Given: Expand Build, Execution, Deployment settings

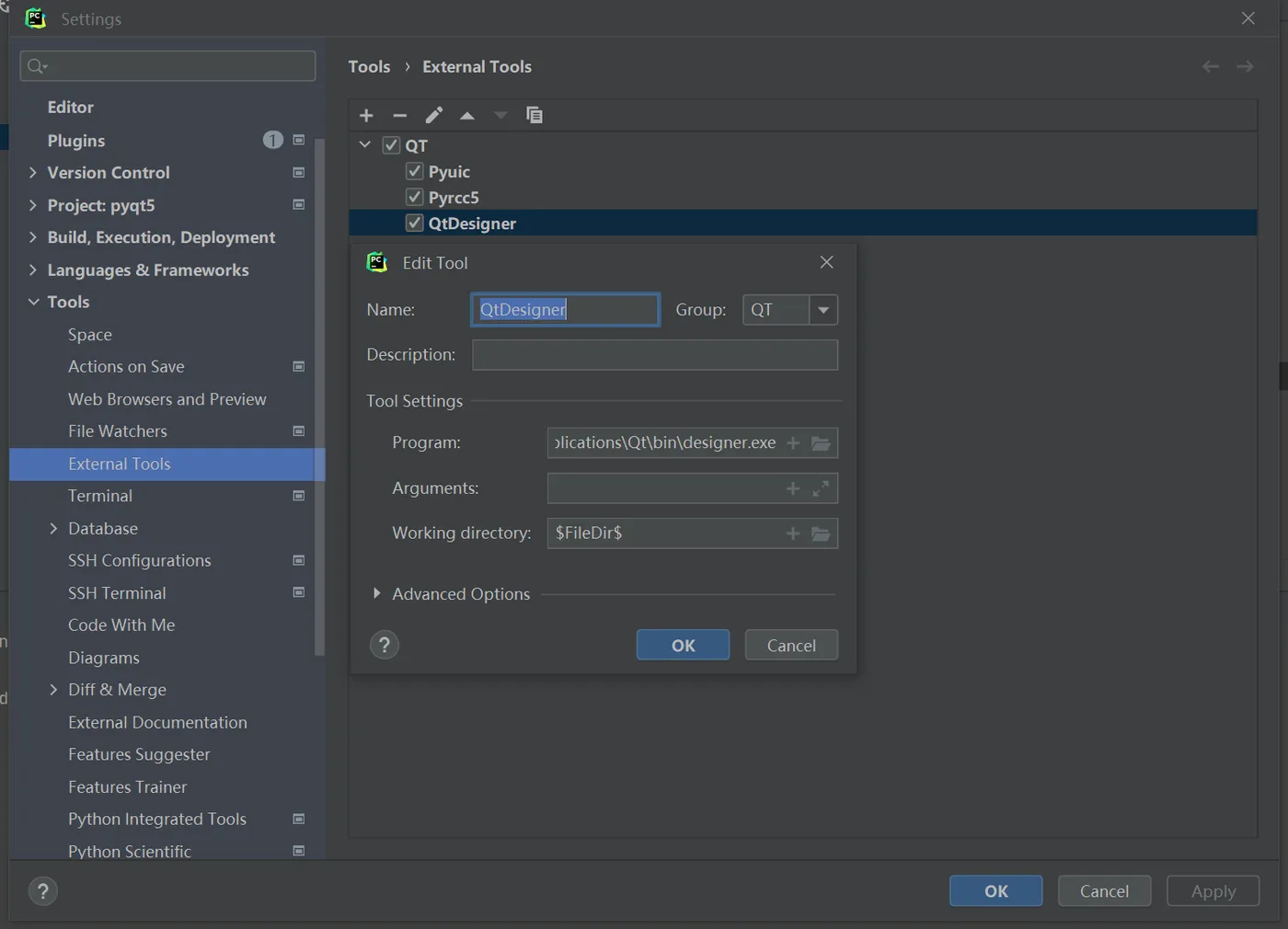Looking at the screenshot, I should 33,236.
